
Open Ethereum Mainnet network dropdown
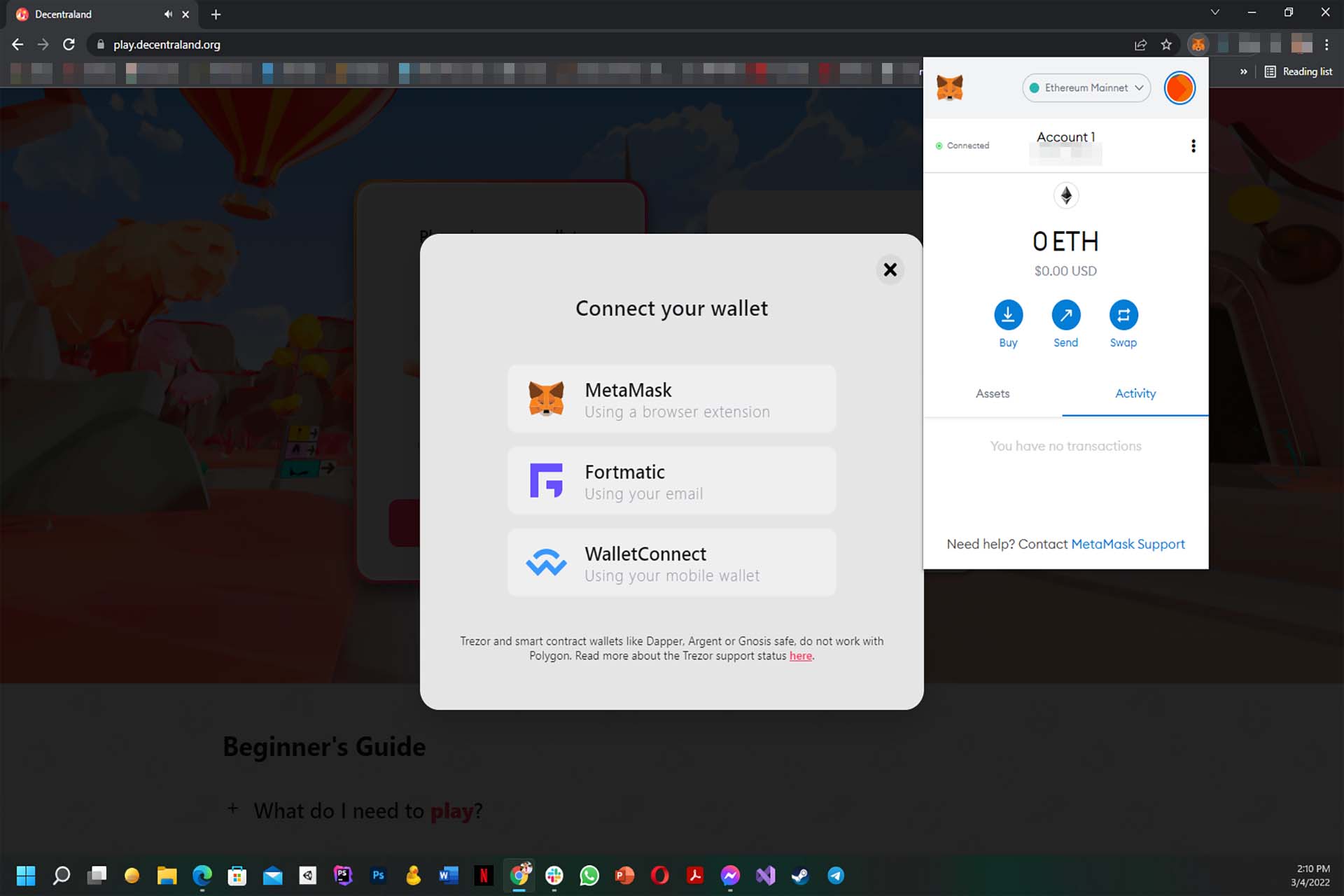(x=1086, y=87)
